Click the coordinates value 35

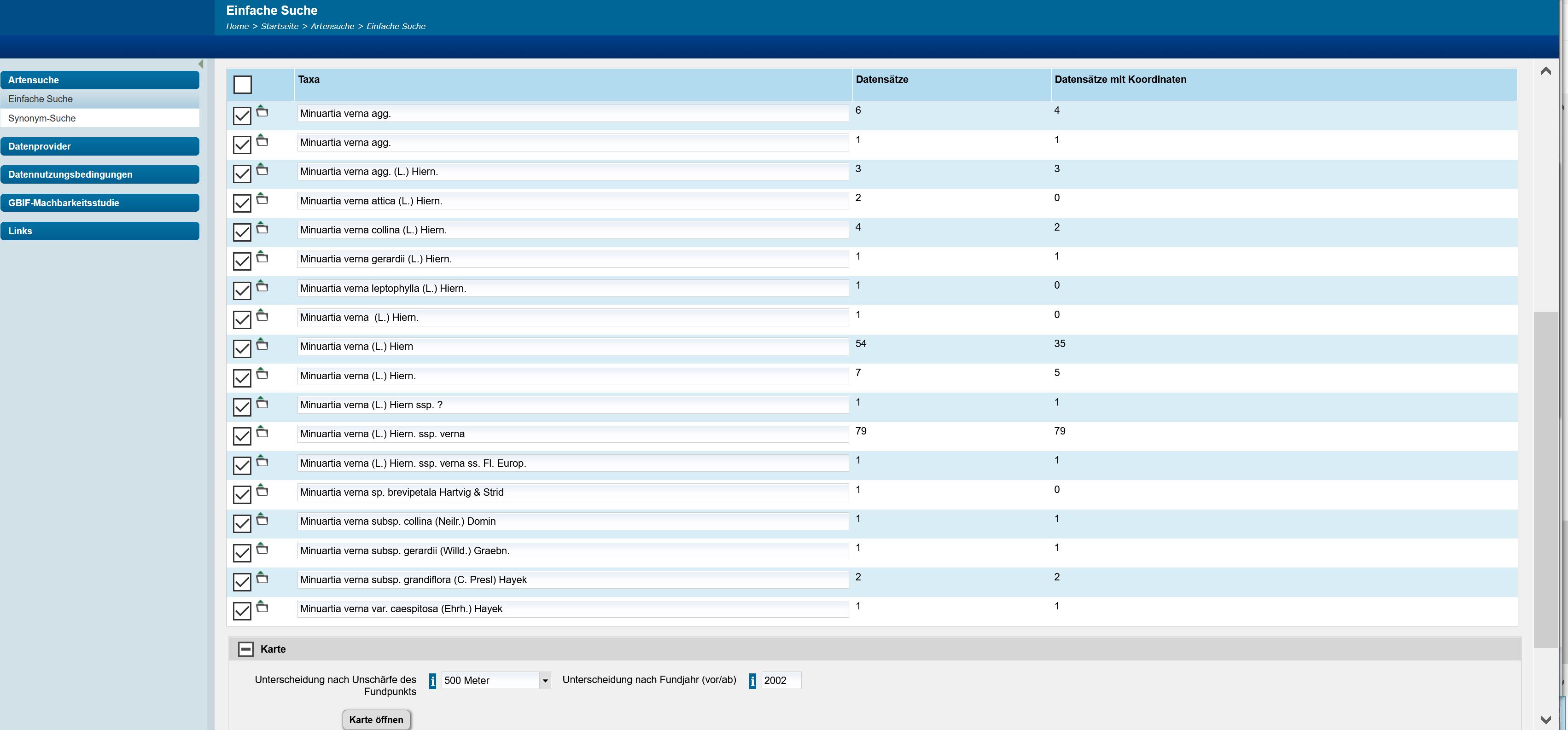tap(1060, 344)
